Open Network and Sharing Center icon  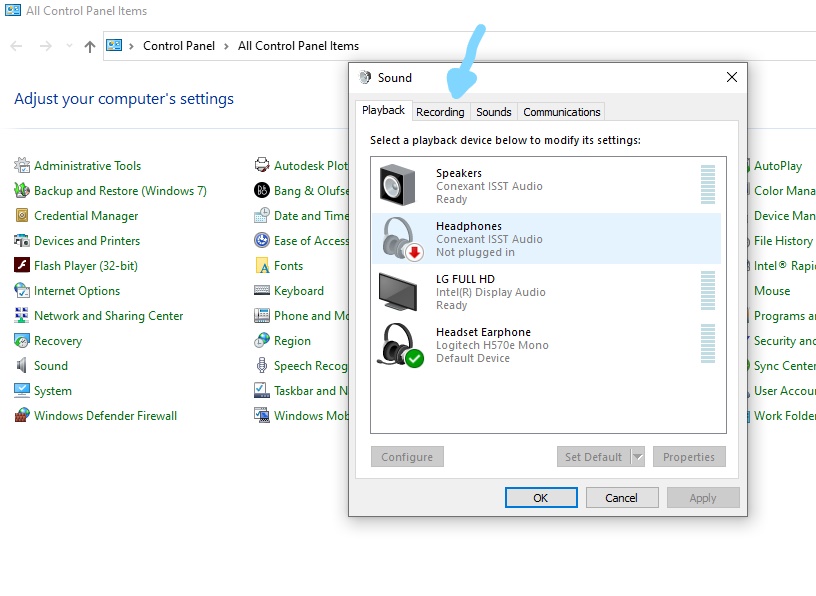point(22,315)
